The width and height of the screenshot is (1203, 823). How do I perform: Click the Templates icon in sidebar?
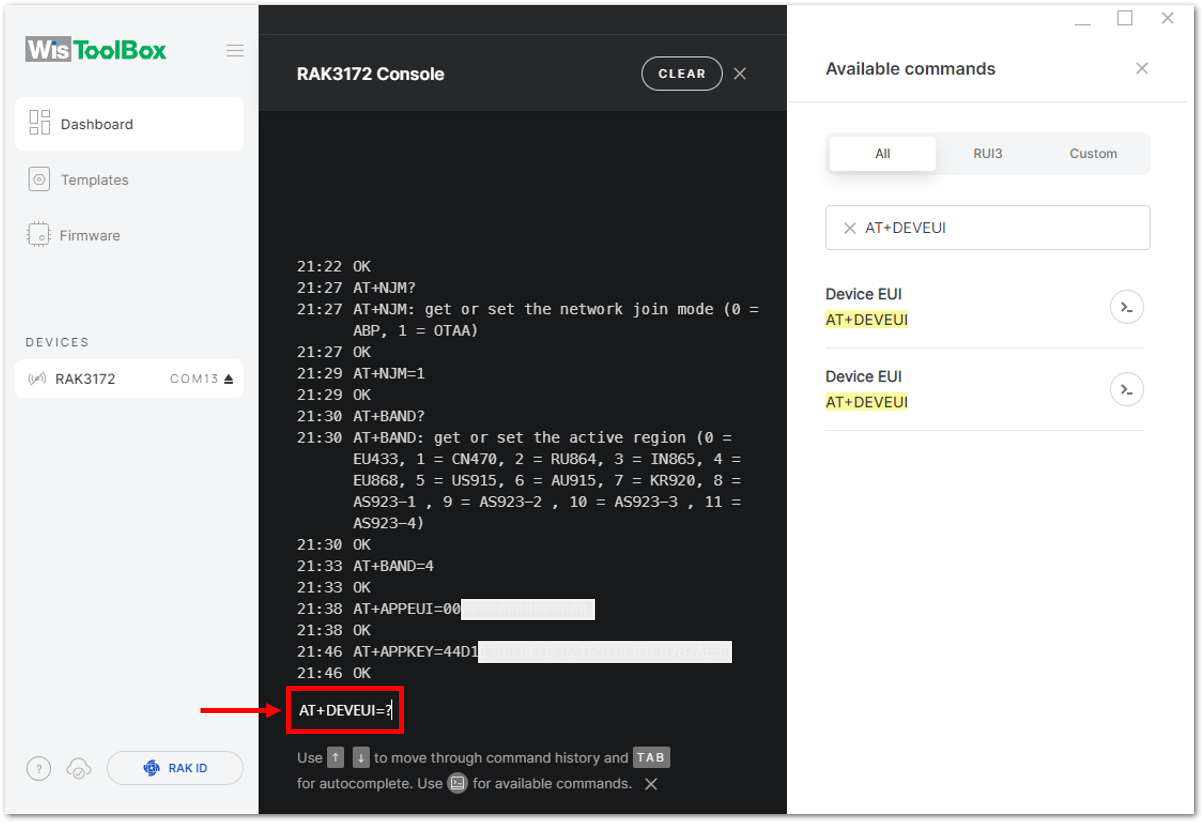(x=40, y=180)
